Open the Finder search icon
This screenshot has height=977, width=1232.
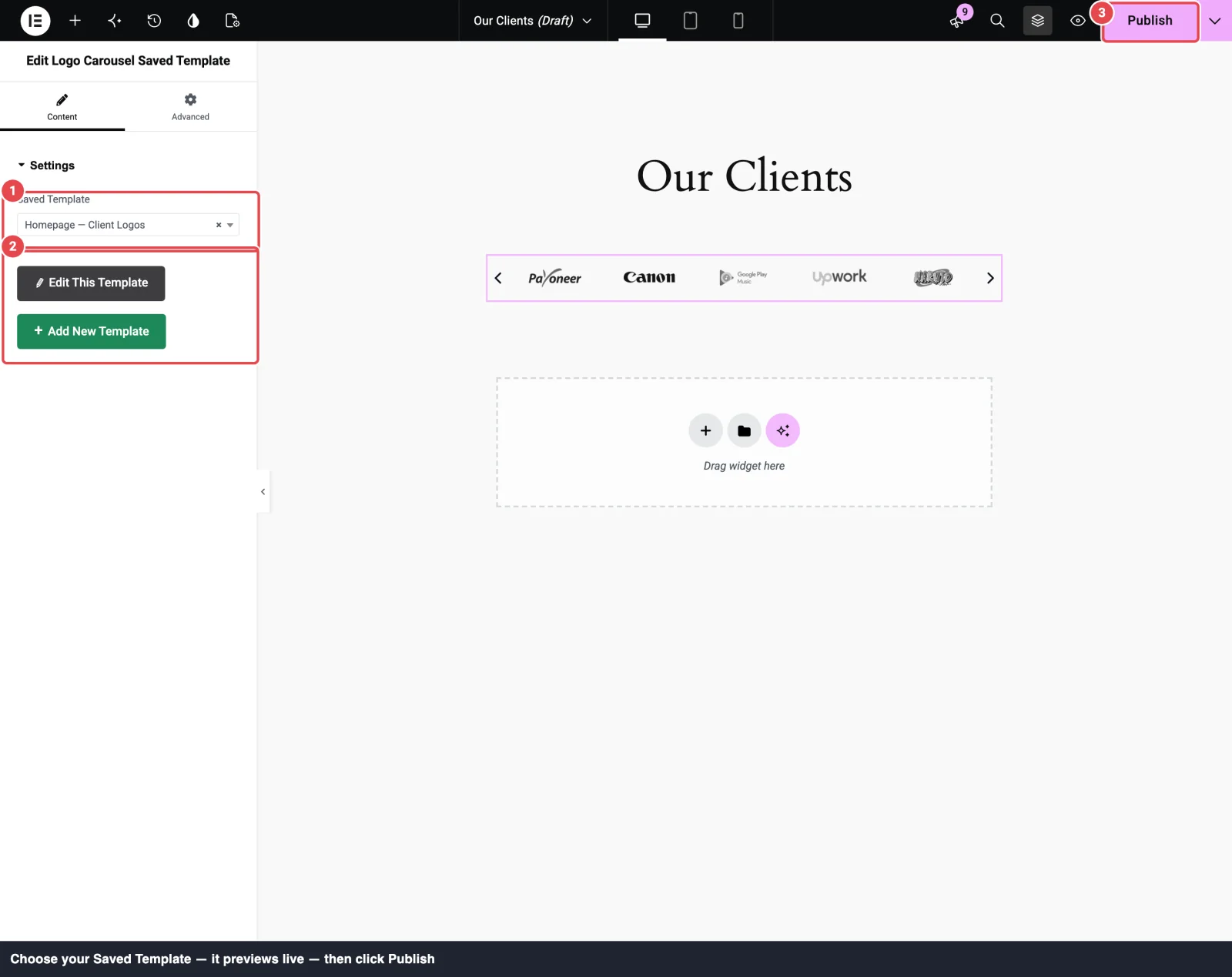click(x=997, y=21)
